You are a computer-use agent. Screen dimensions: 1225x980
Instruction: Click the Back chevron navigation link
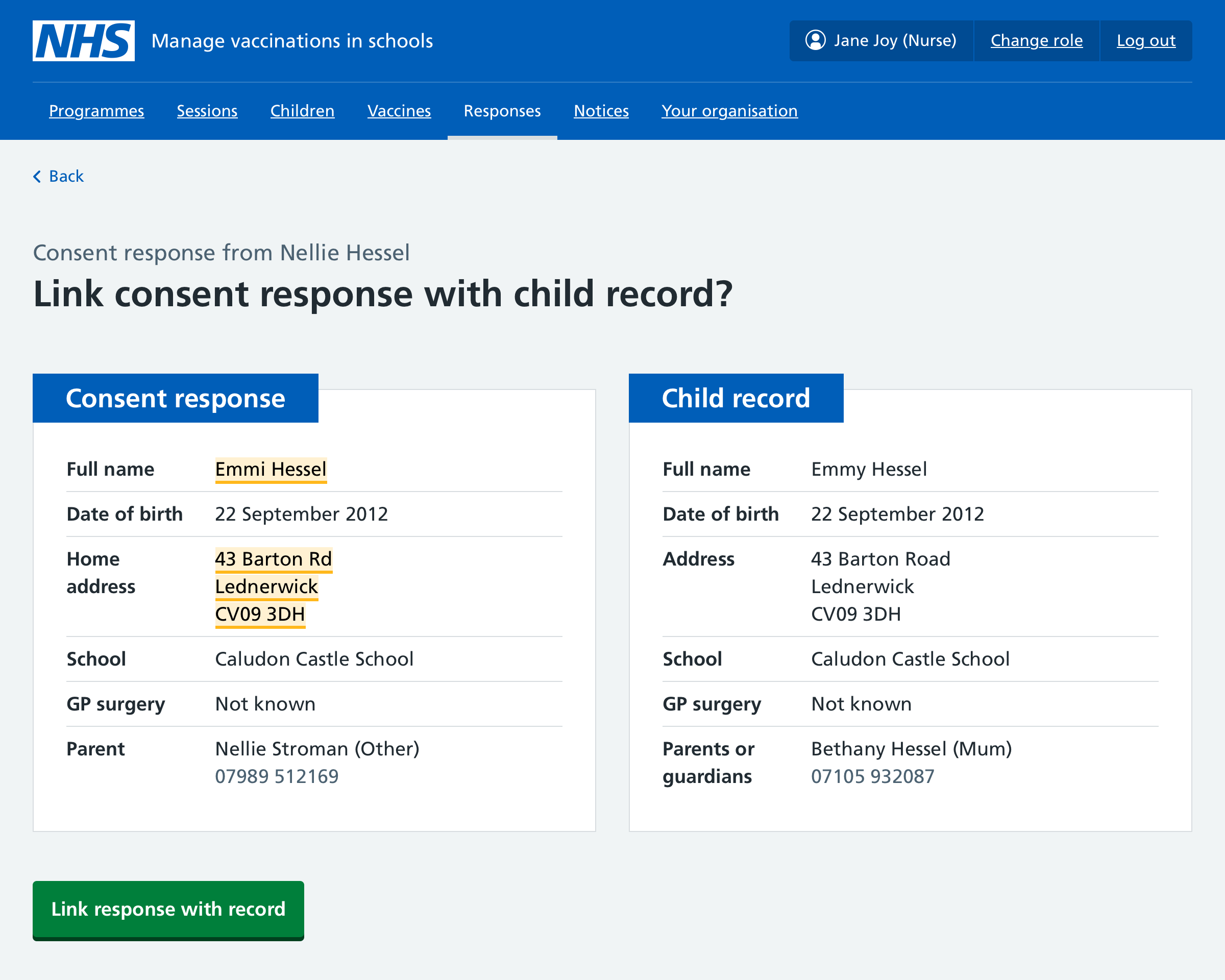point(57,175)
